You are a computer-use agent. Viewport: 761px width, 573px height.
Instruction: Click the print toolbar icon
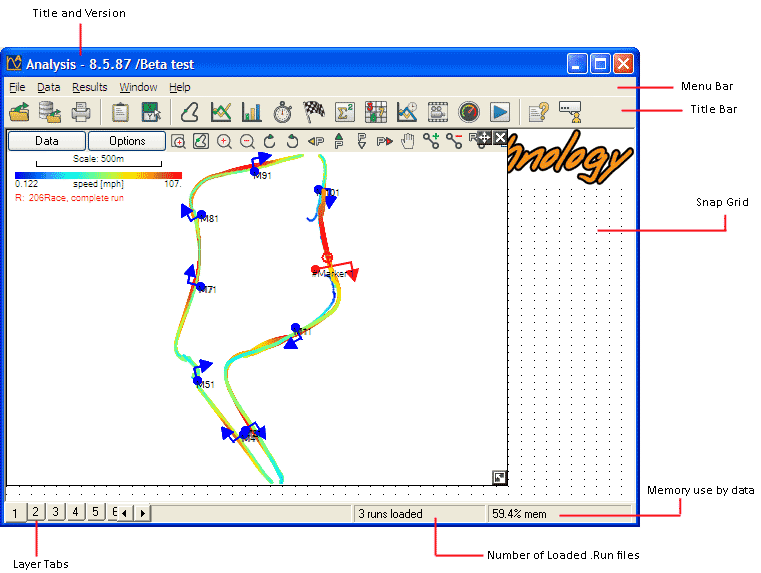click(x=81, y=112)
